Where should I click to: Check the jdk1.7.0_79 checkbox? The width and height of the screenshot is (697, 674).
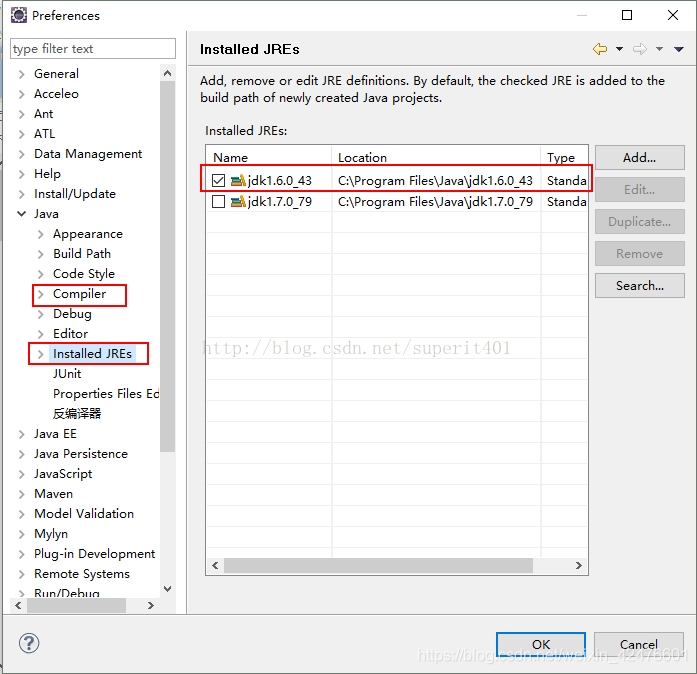(x=218, y=201)
